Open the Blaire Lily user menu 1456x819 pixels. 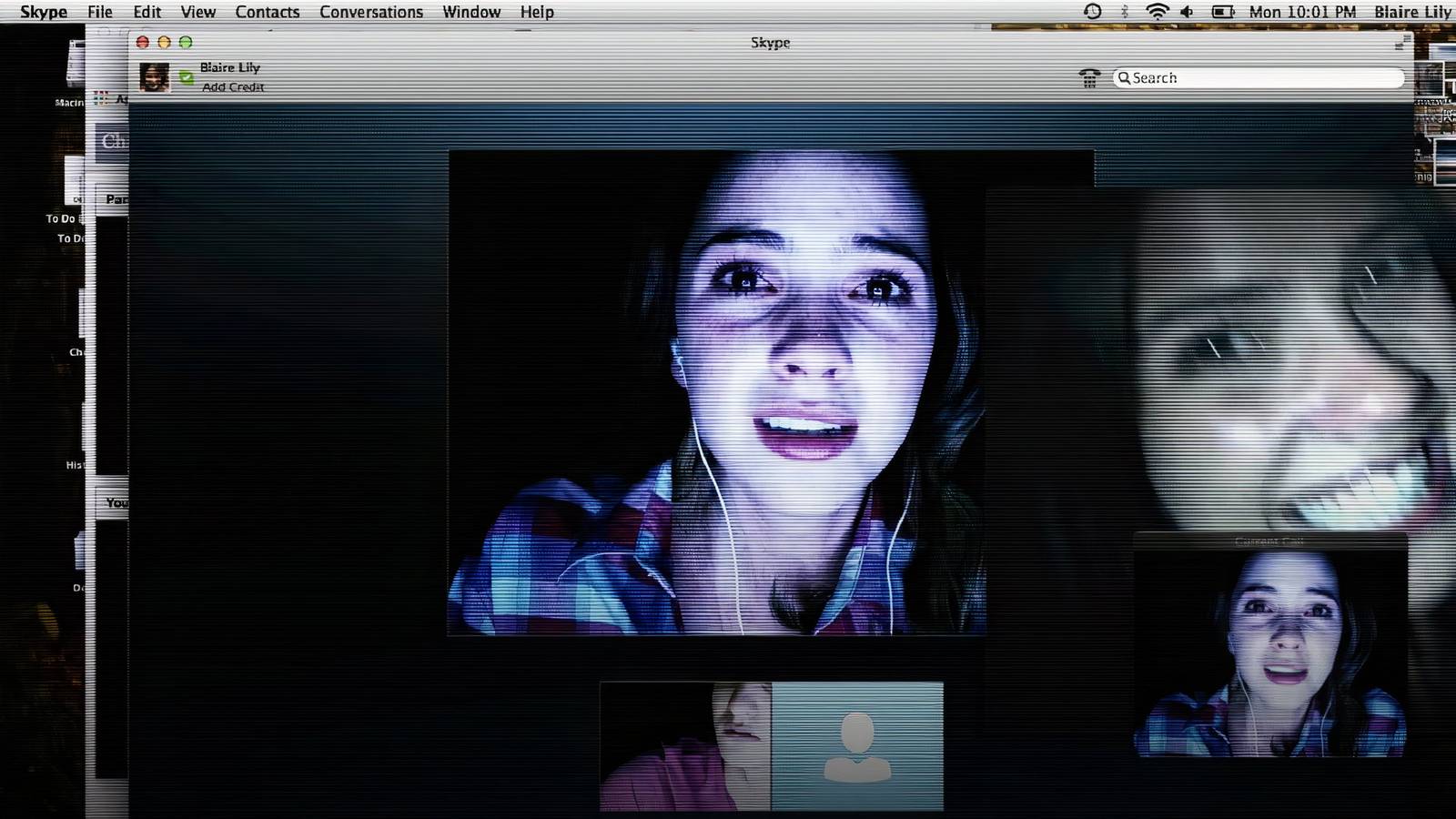pyautogui.click(x=1411, y=12)
